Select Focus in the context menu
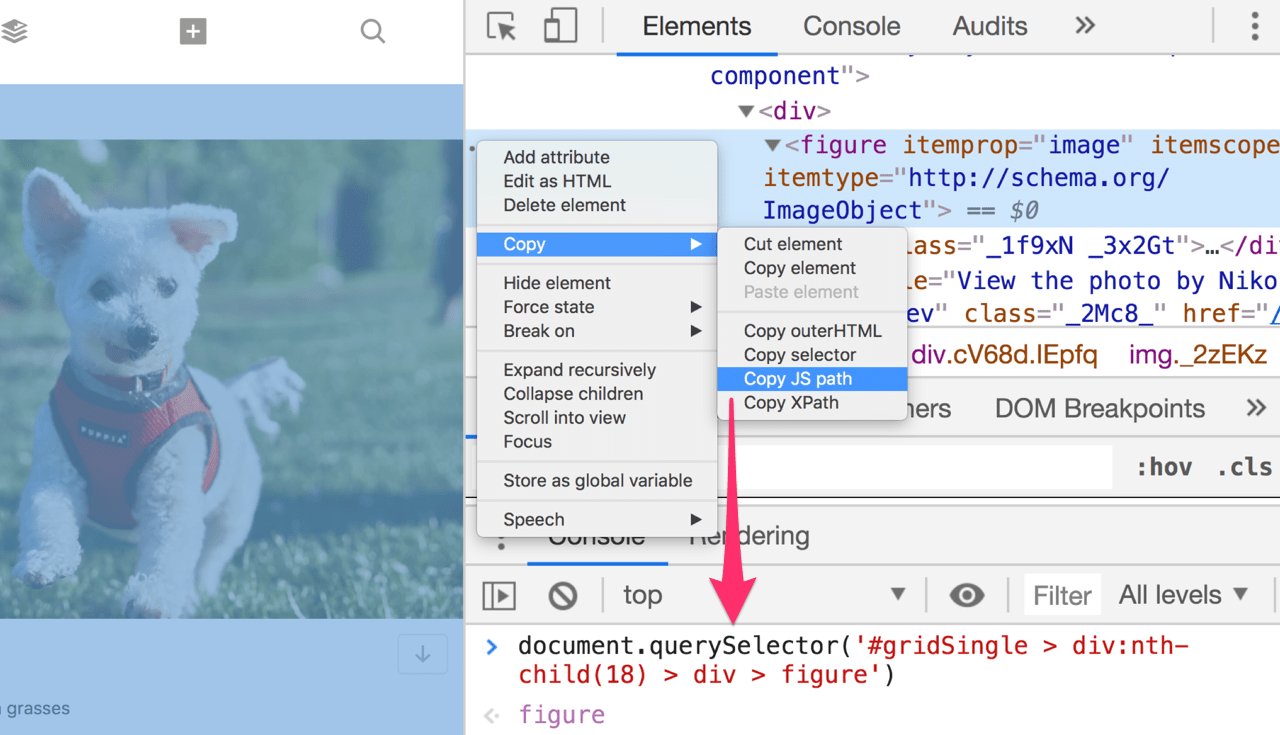The width and height of the screenshot is (1280, 735). click(x=527, y=442)
